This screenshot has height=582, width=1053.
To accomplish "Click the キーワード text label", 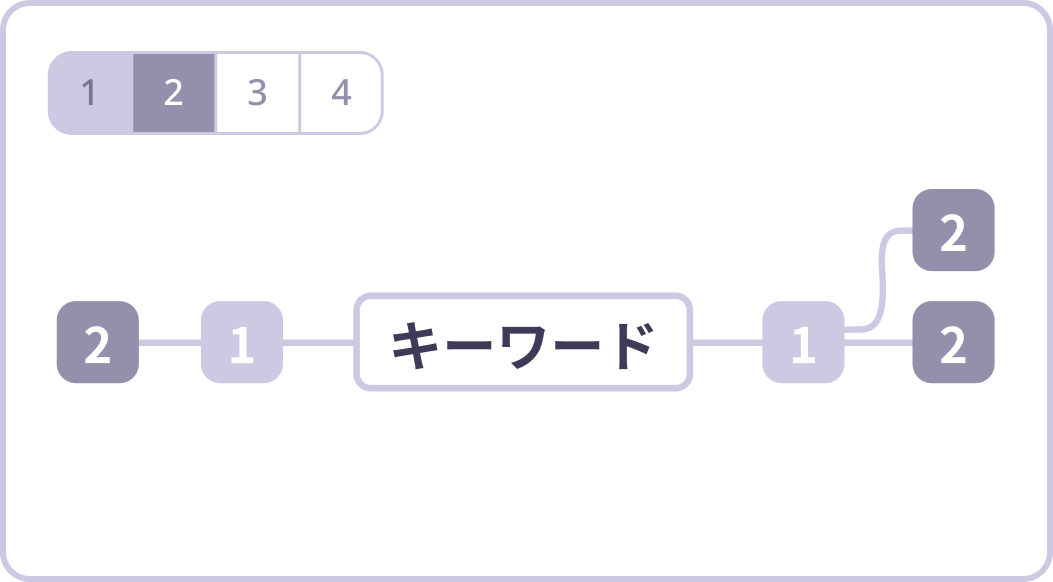I will click(523, 345).
